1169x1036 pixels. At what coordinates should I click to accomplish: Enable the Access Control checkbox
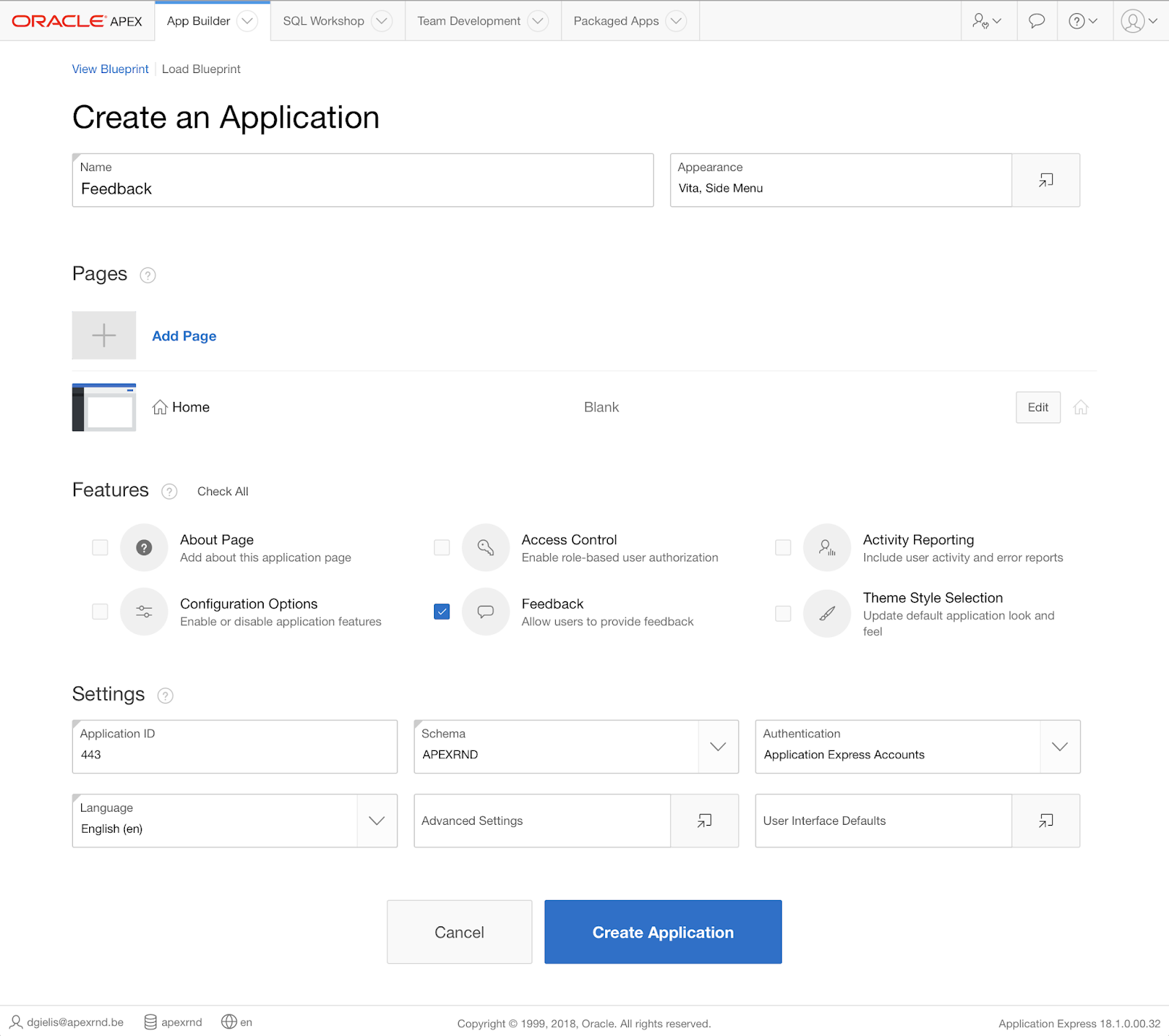click(x=442, y=547)
